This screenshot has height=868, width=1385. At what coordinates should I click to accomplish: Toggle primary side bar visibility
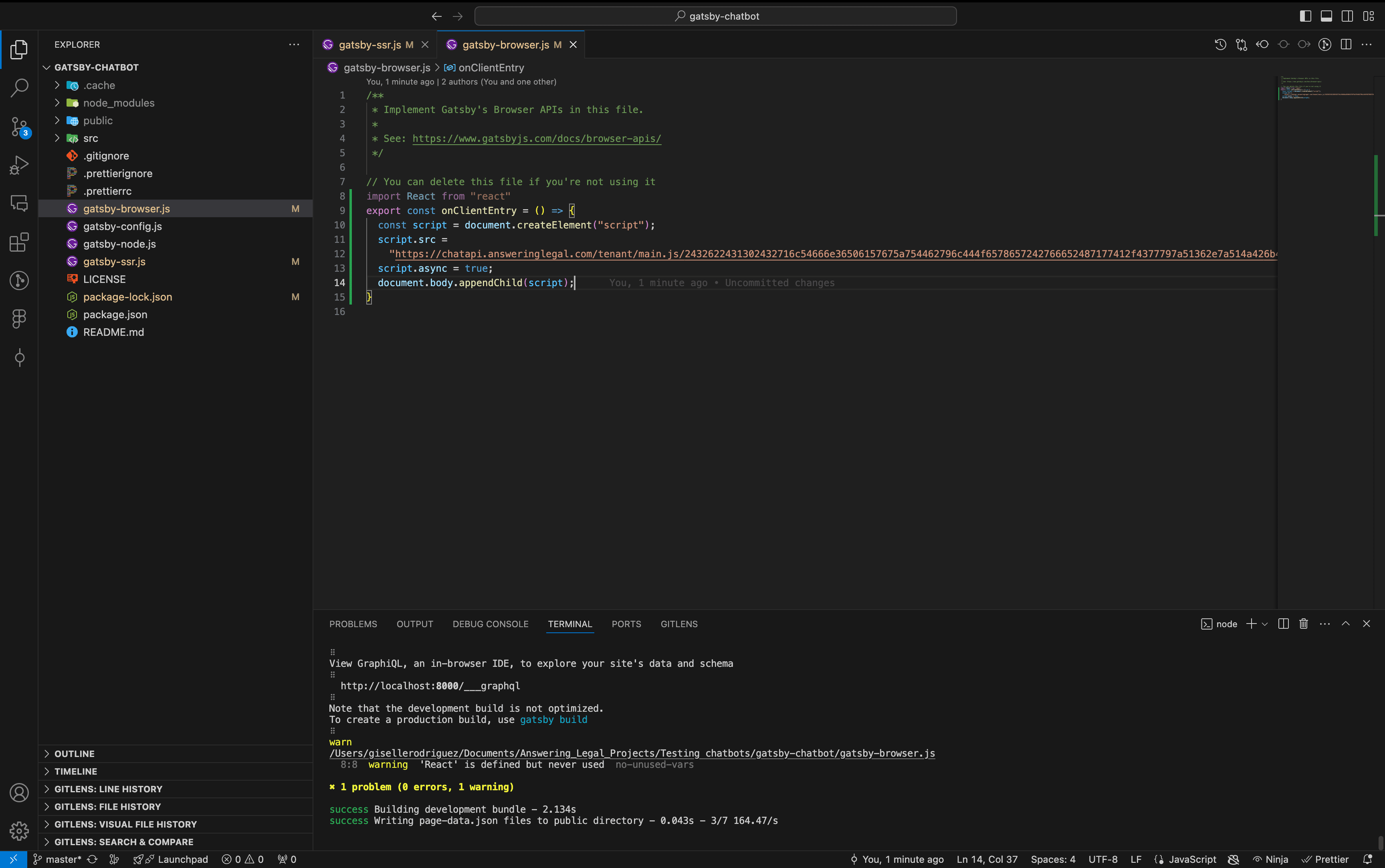click(x=1305, y=16)
